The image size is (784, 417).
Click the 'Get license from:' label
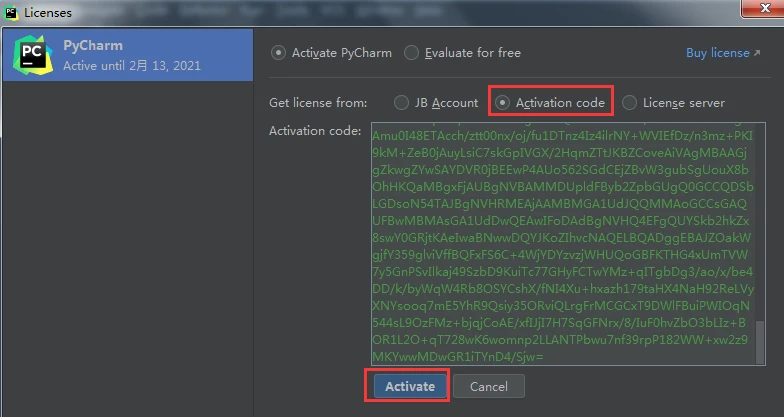click(318, 102)
